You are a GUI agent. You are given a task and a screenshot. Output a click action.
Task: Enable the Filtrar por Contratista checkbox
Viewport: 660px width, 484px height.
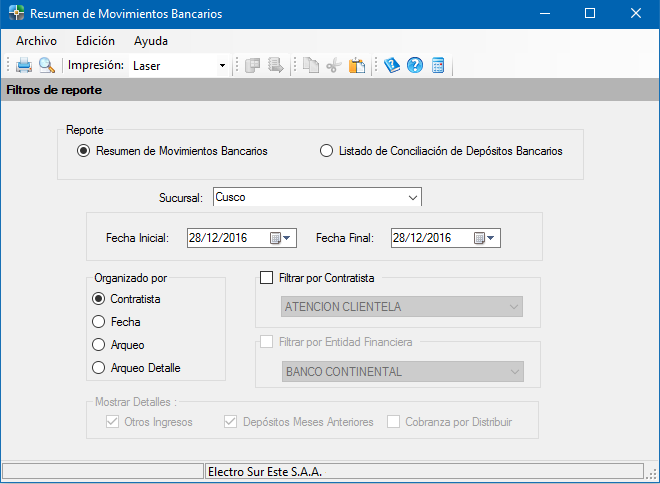click(x=266, y=278)
